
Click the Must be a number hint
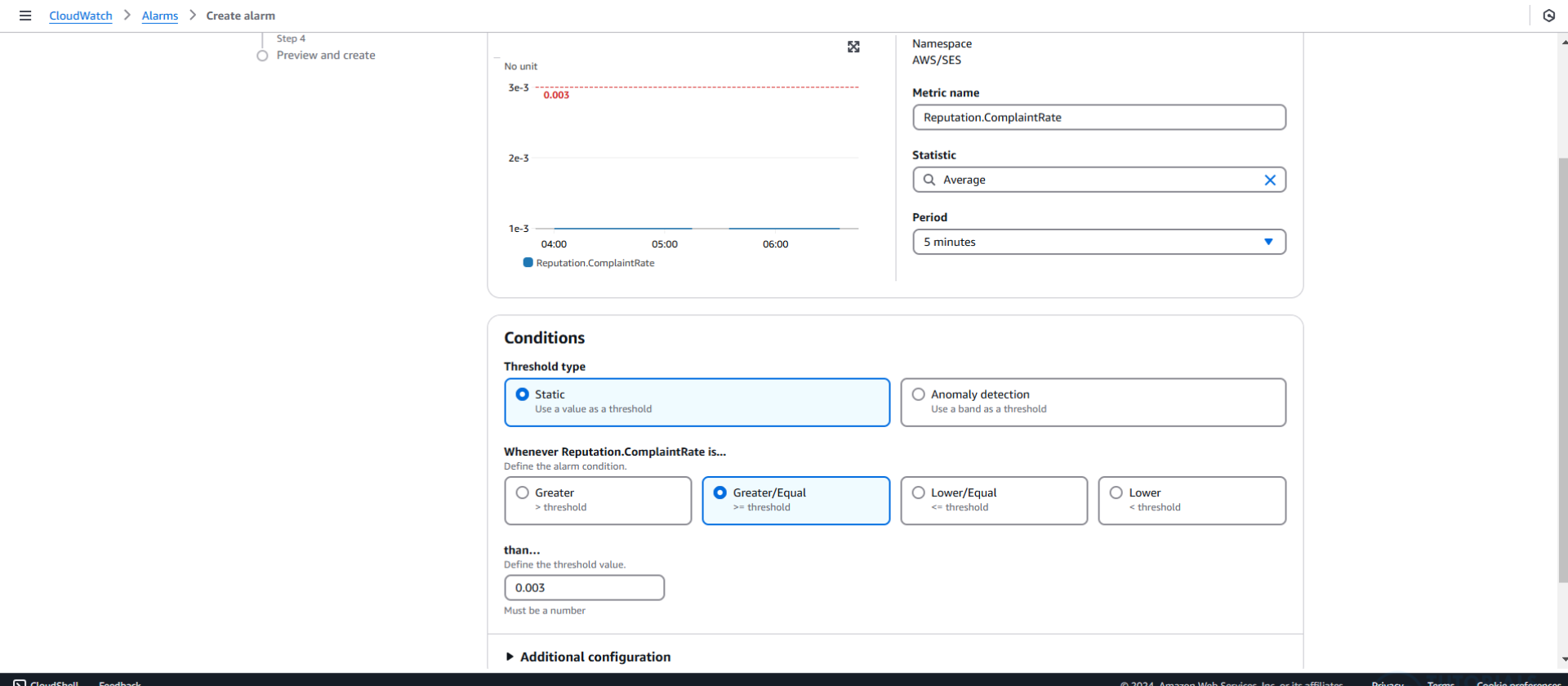[545, 611]
